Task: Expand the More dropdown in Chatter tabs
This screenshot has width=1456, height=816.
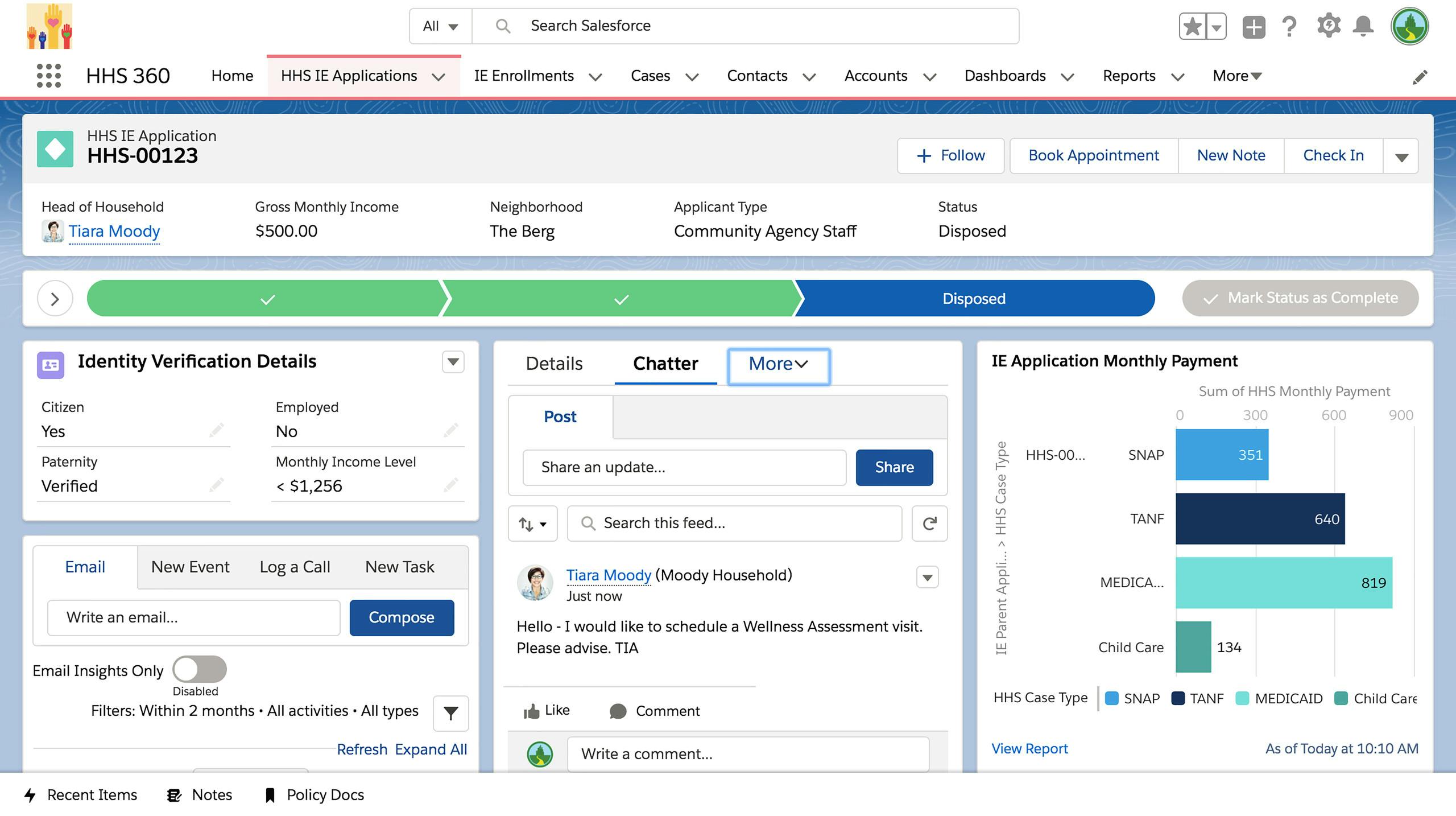Action: (779, 364)
